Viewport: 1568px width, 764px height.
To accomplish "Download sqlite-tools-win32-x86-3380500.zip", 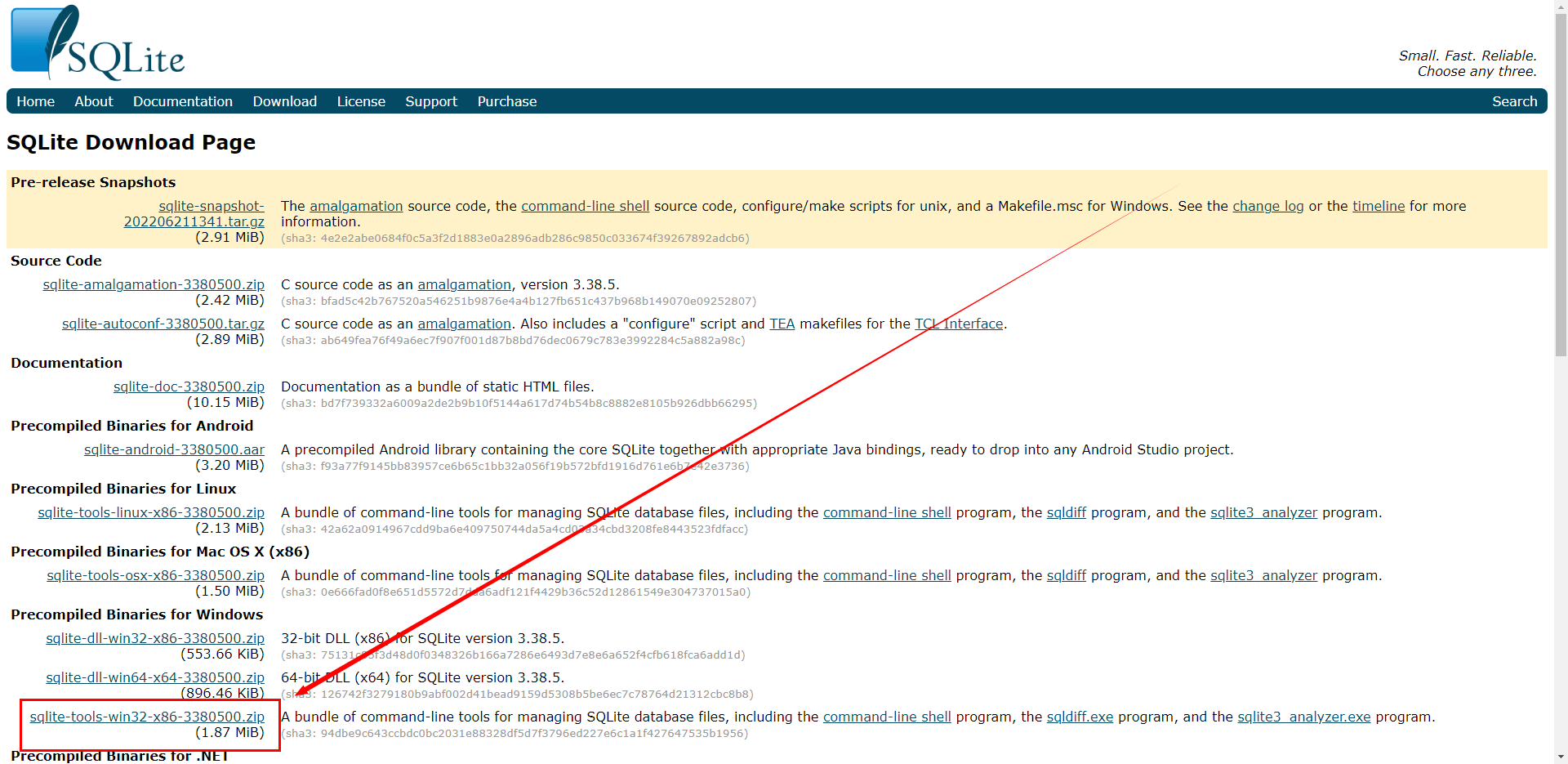I will coord(147,717).
